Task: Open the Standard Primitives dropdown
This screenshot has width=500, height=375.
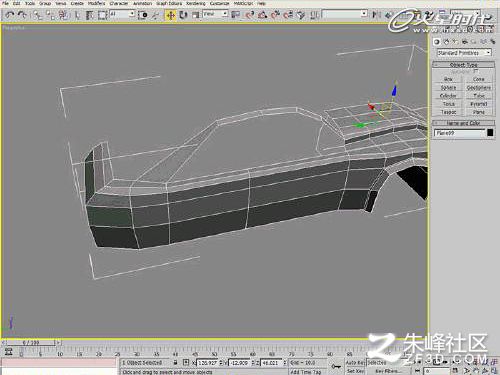Action: pos(464,53)
